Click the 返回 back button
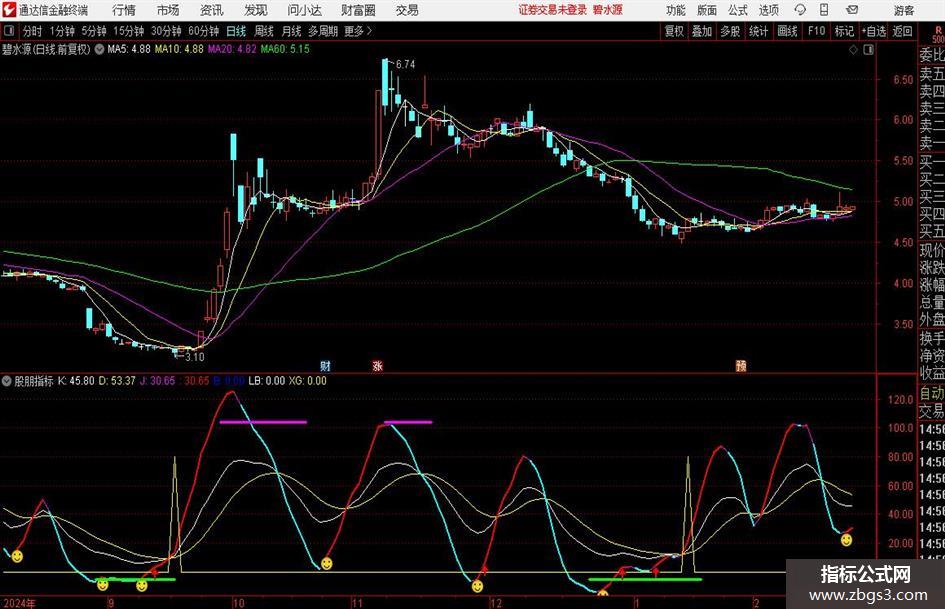 click(902, 31)
